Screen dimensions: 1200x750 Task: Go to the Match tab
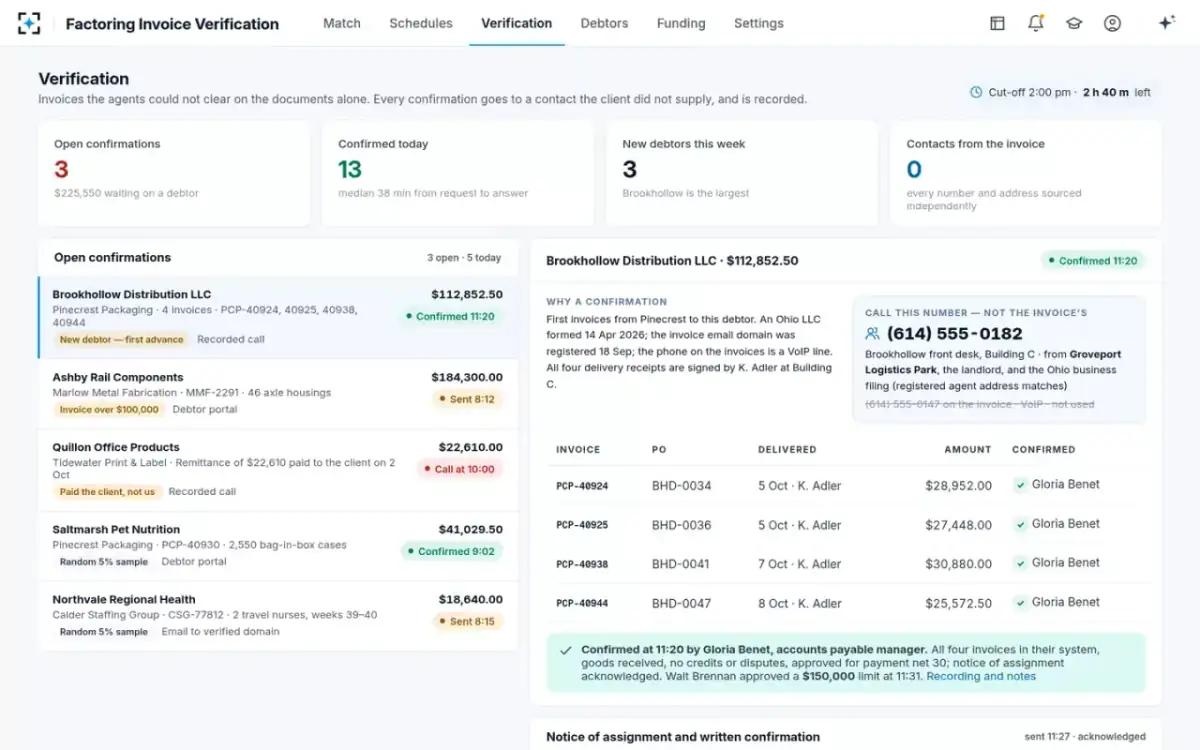(342, 23)
